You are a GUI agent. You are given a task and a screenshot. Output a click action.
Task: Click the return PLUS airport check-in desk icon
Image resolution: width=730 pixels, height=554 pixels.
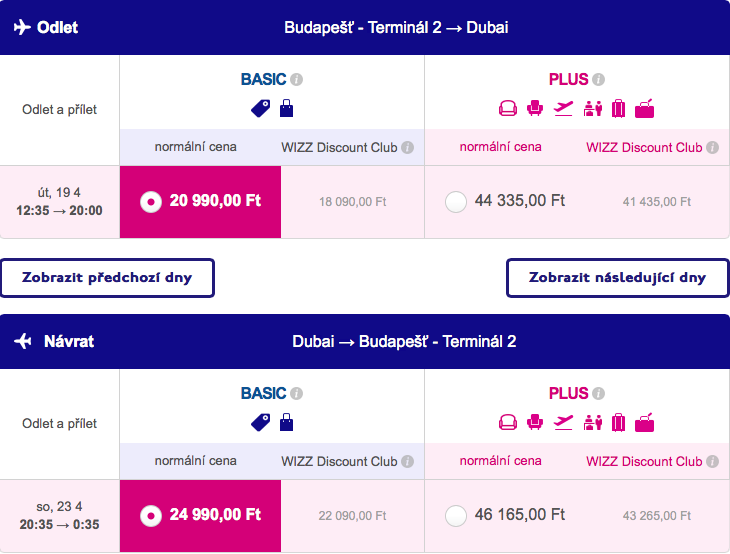point(593,422)
